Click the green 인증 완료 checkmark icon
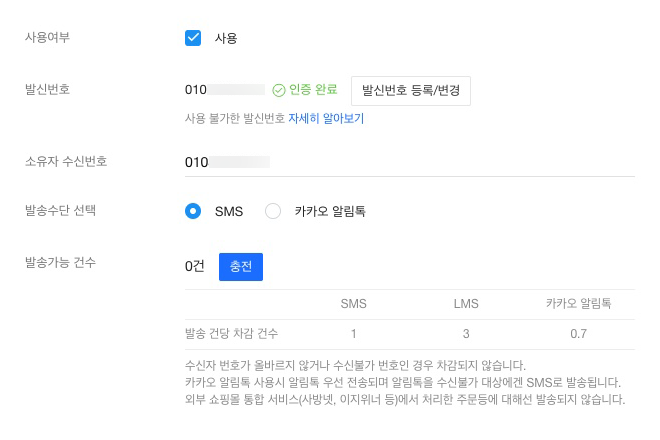 pyautogui.click(x=279, y=89)
